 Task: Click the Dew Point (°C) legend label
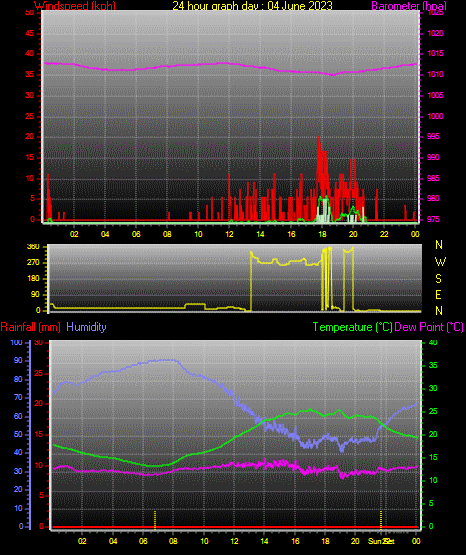click(x=429, y=327)
